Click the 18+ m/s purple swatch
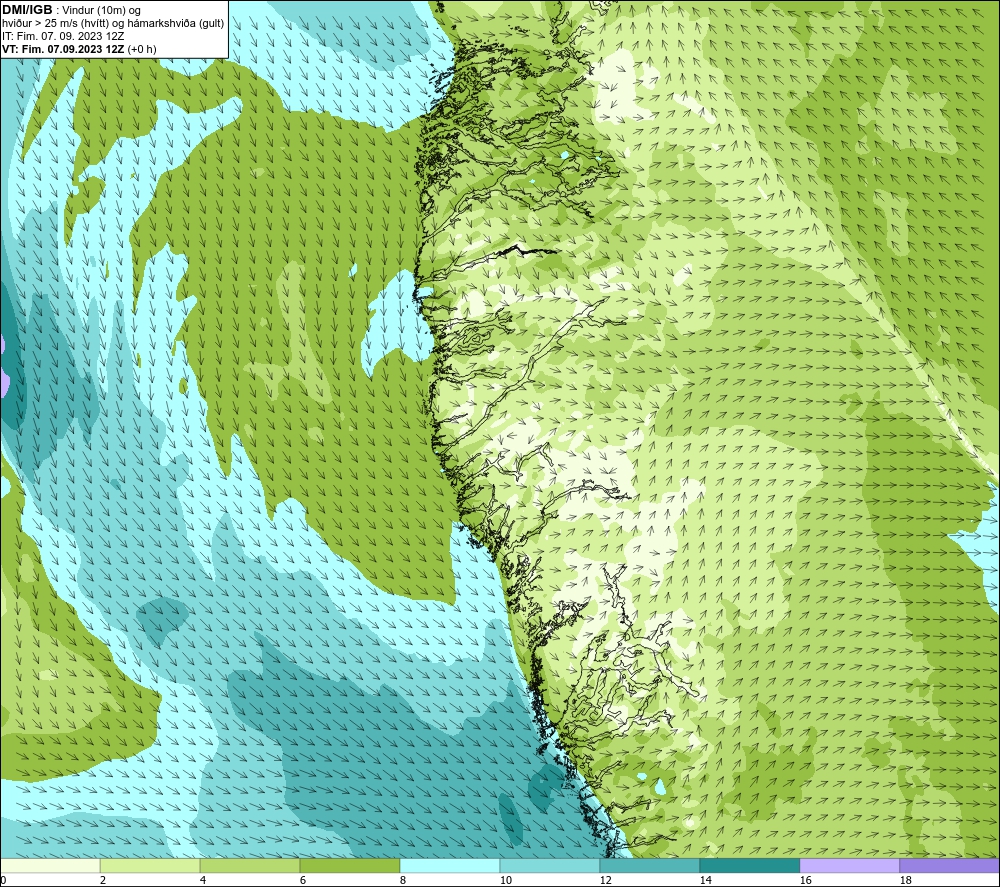Viewport: 1000px width, 887px height. point(950,865)
